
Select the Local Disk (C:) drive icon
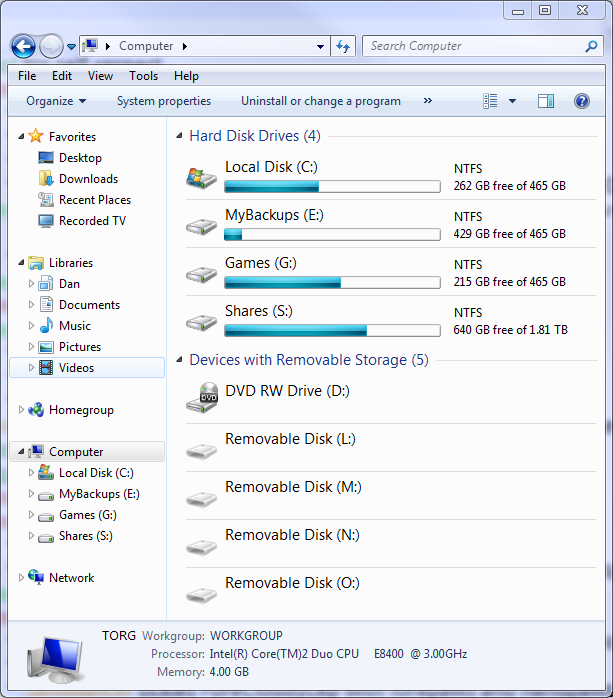(202, 177)
